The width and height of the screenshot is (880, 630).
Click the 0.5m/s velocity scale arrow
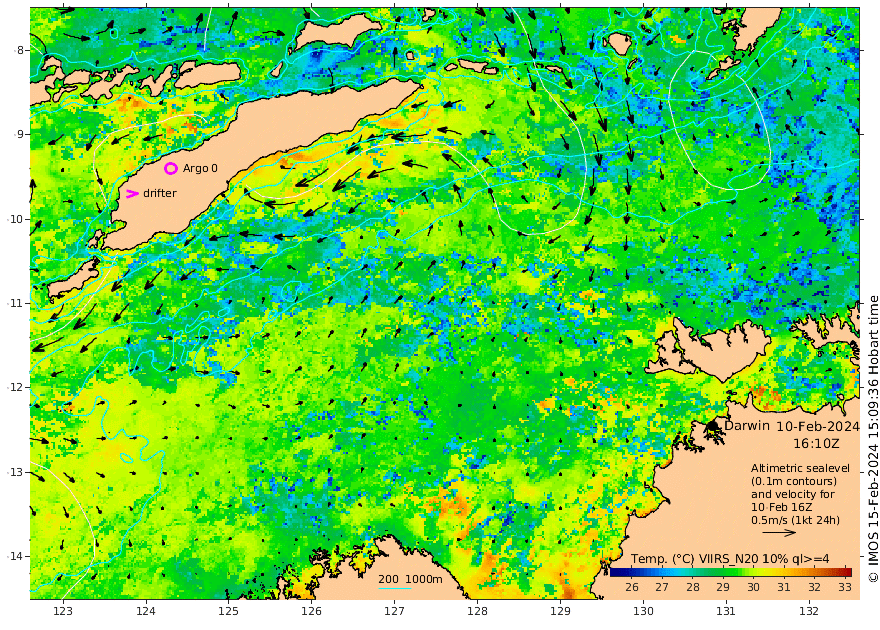(x=779, y=533)
